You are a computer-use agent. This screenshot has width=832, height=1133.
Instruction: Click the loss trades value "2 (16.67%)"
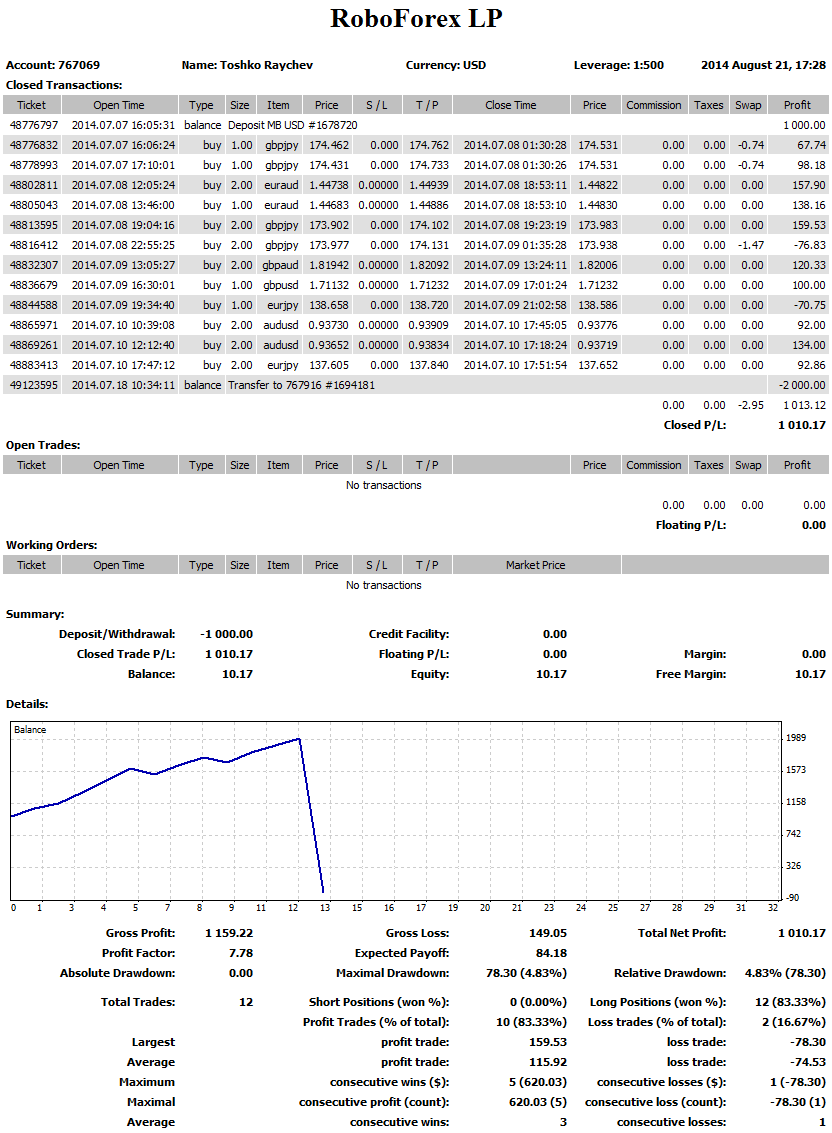(793, 1022)
